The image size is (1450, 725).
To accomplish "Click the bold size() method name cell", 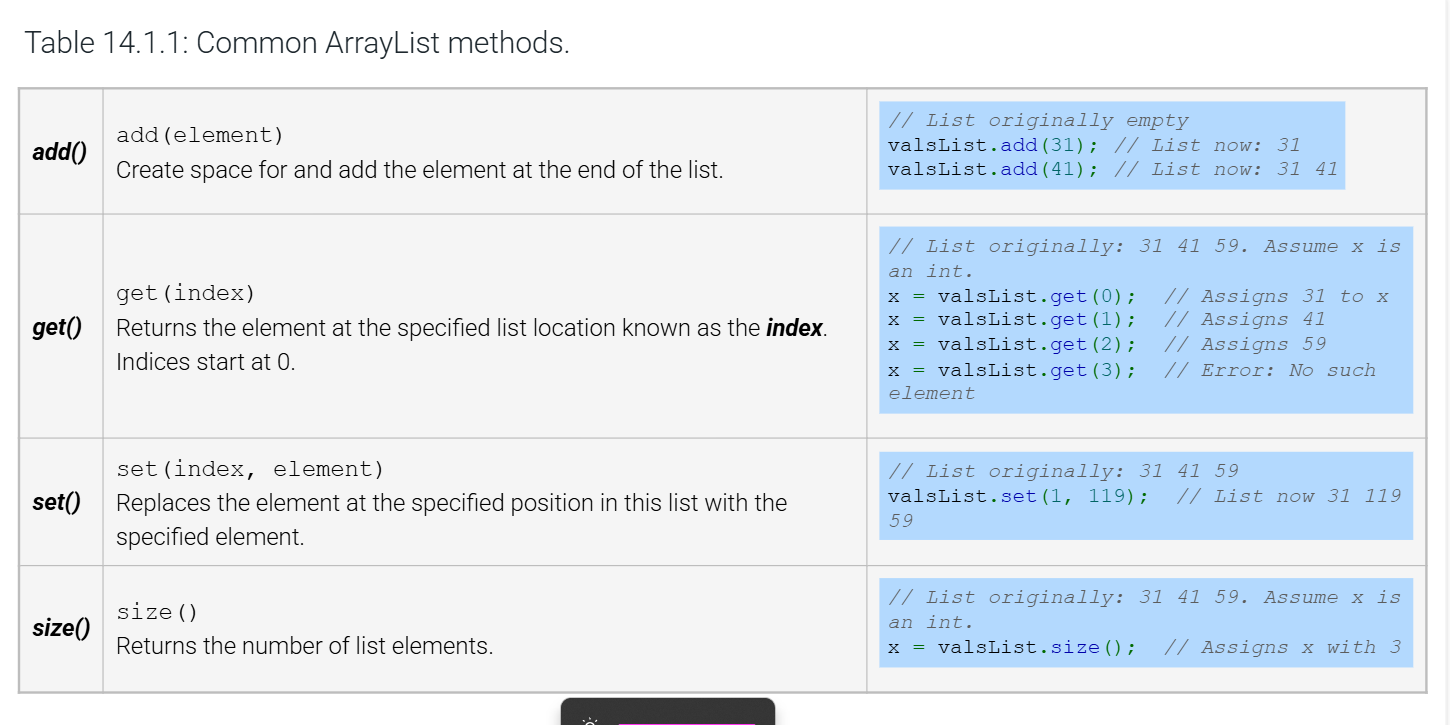I will (x=60, y=628).
